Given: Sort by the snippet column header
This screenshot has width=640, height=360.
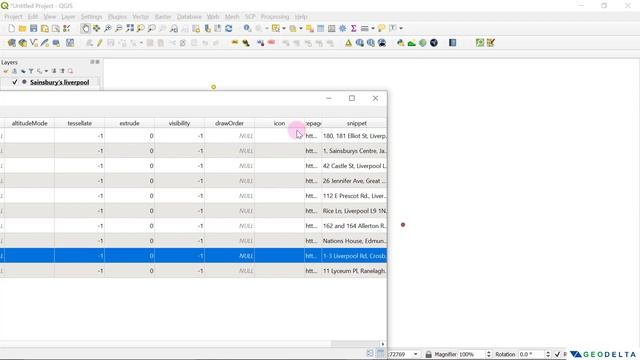Looking at the screenshot, I should click(x=356, y=123).
